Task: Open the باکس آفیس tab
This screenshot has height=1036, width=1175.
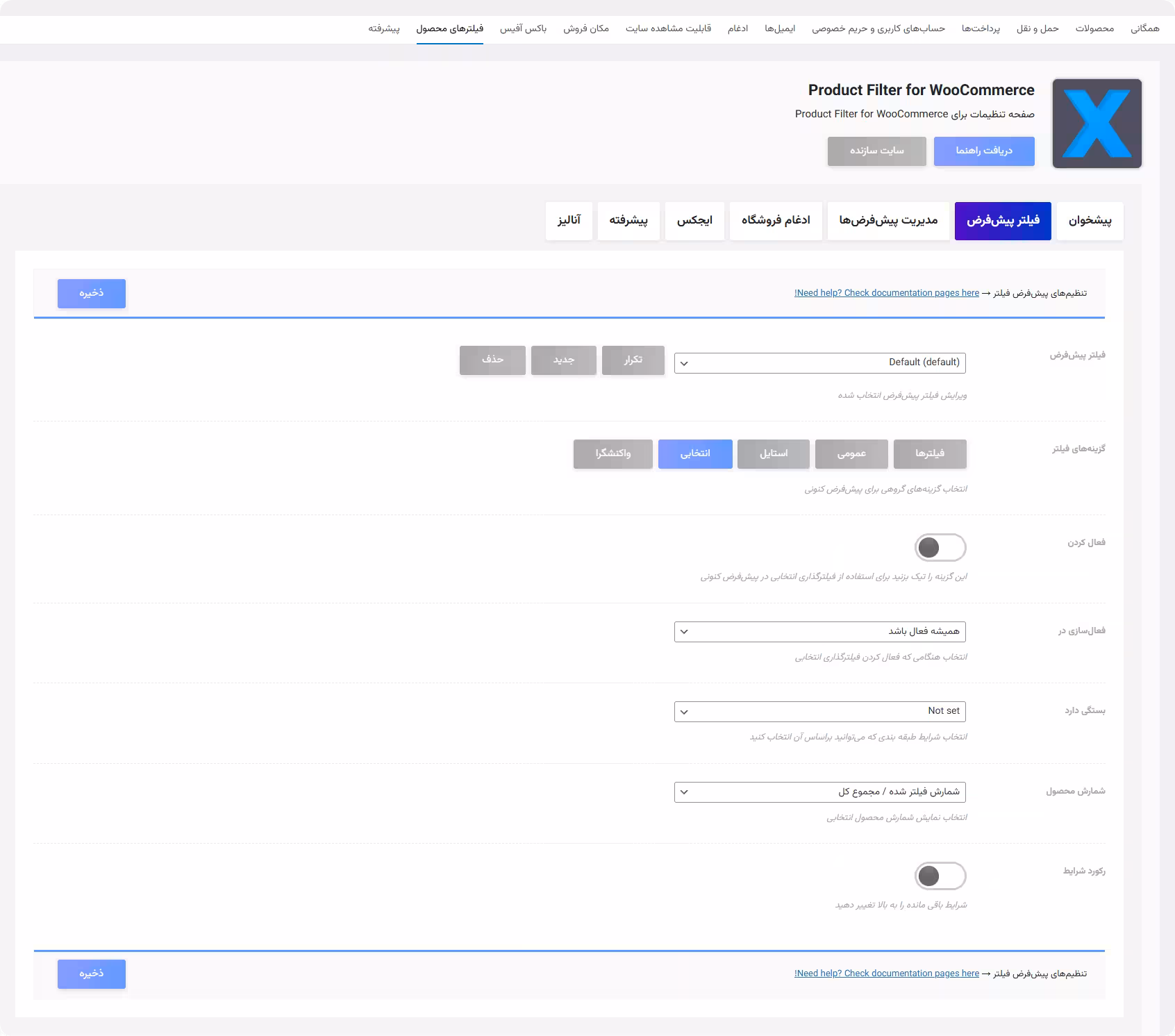Action: tap(524, 28)
